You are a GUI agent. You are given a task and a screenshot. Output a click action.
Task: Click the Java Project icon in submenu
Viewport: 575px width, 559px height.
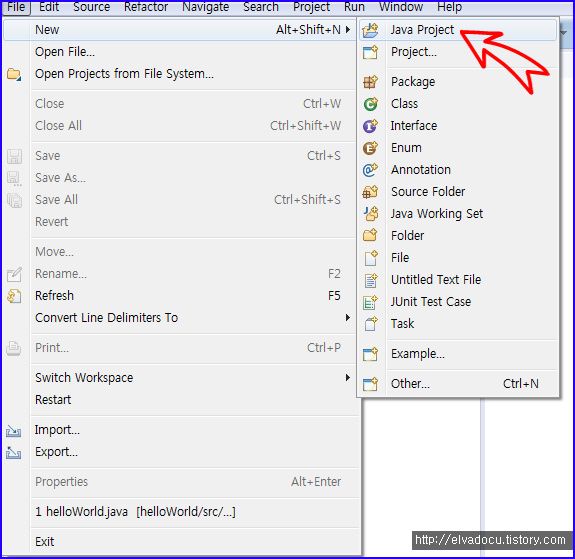tap(370, 30)
